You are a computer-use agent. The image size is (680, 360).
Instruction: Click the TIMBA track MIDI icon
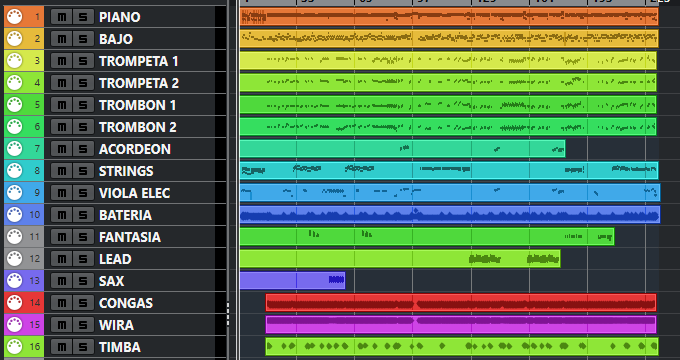pos(14,347)
